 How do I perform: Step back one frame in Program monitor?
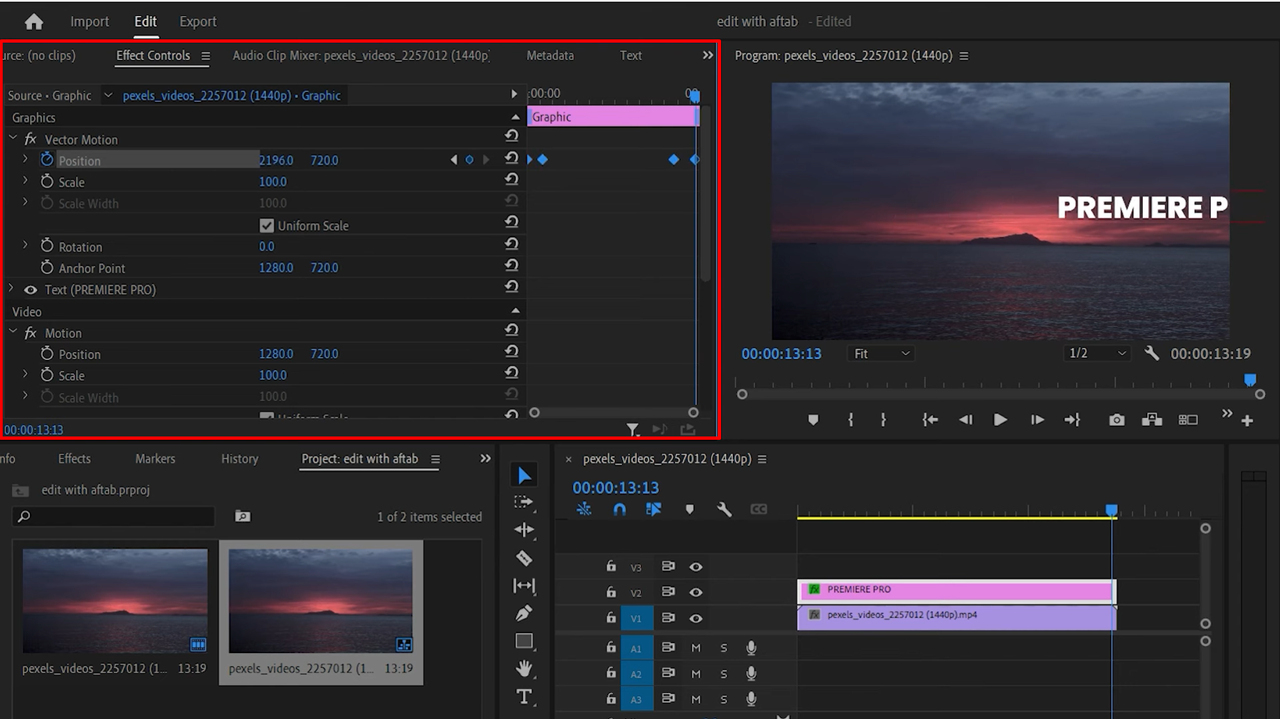(965, 420)
